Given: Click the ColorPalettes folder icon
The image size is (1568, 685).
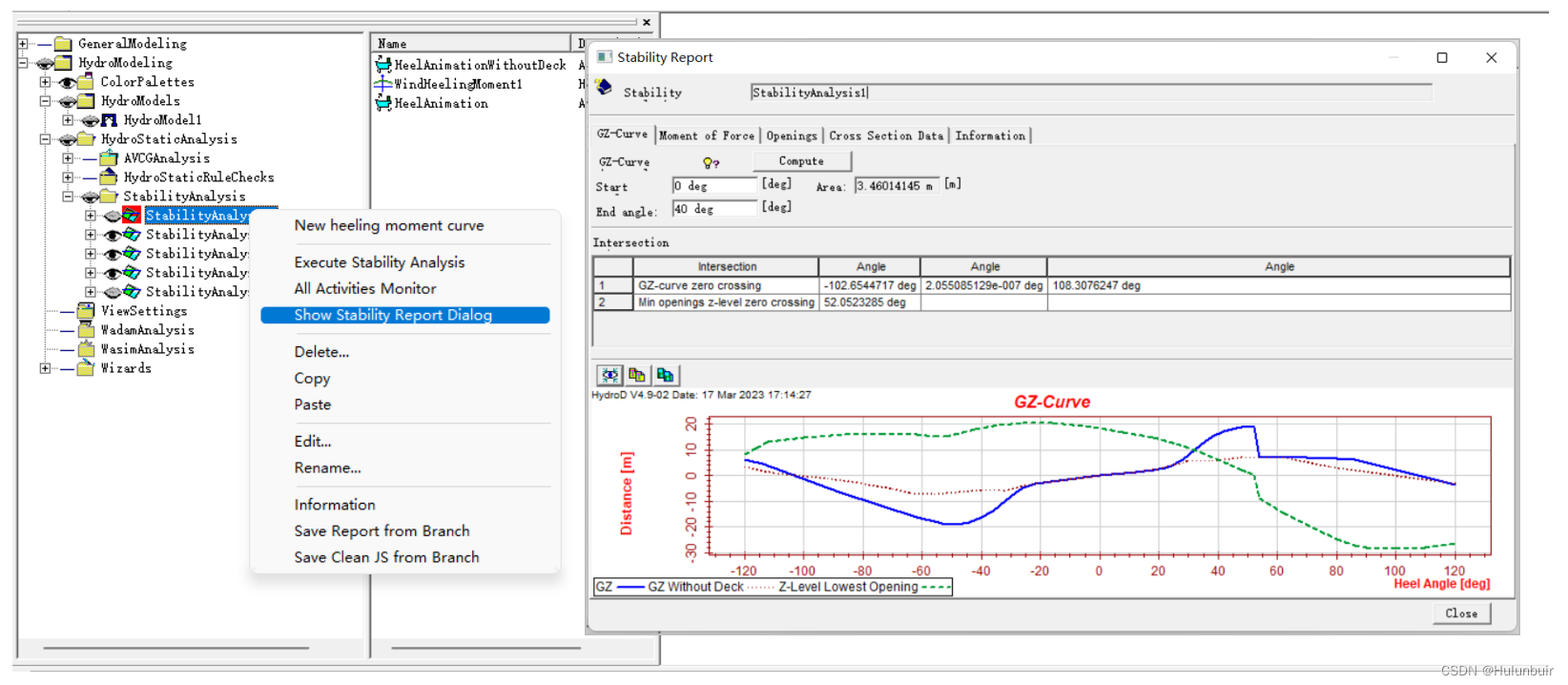Looking at the screenshot, I should (x=86, y=82).
